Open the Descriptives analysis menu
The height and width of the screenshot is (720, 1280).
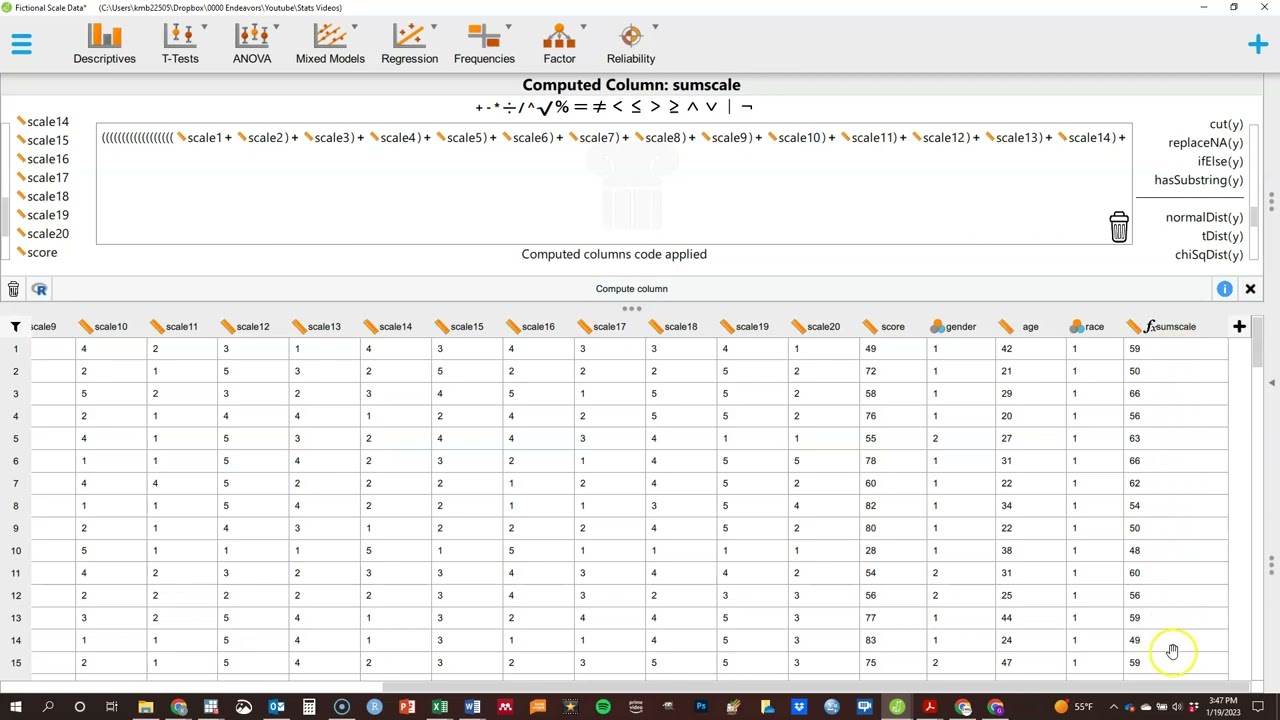click(104, 45)
